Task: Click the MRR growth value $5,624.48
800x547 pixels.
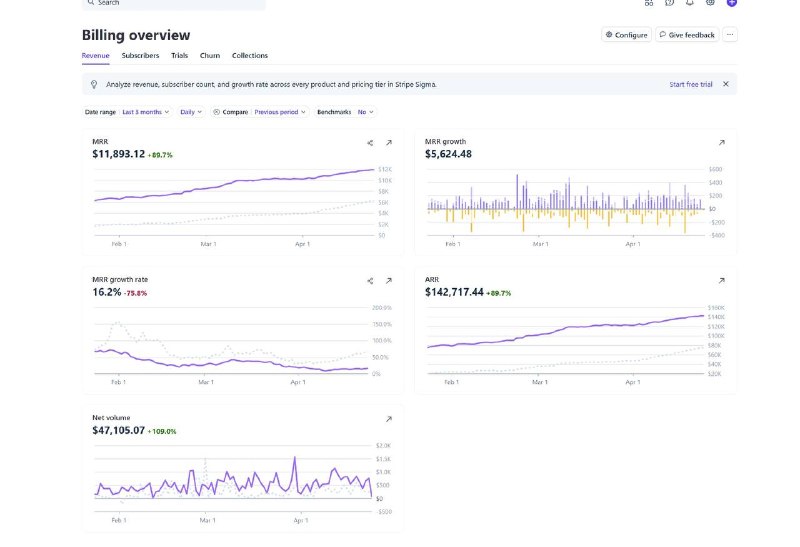Action: [x=448, y=154]
